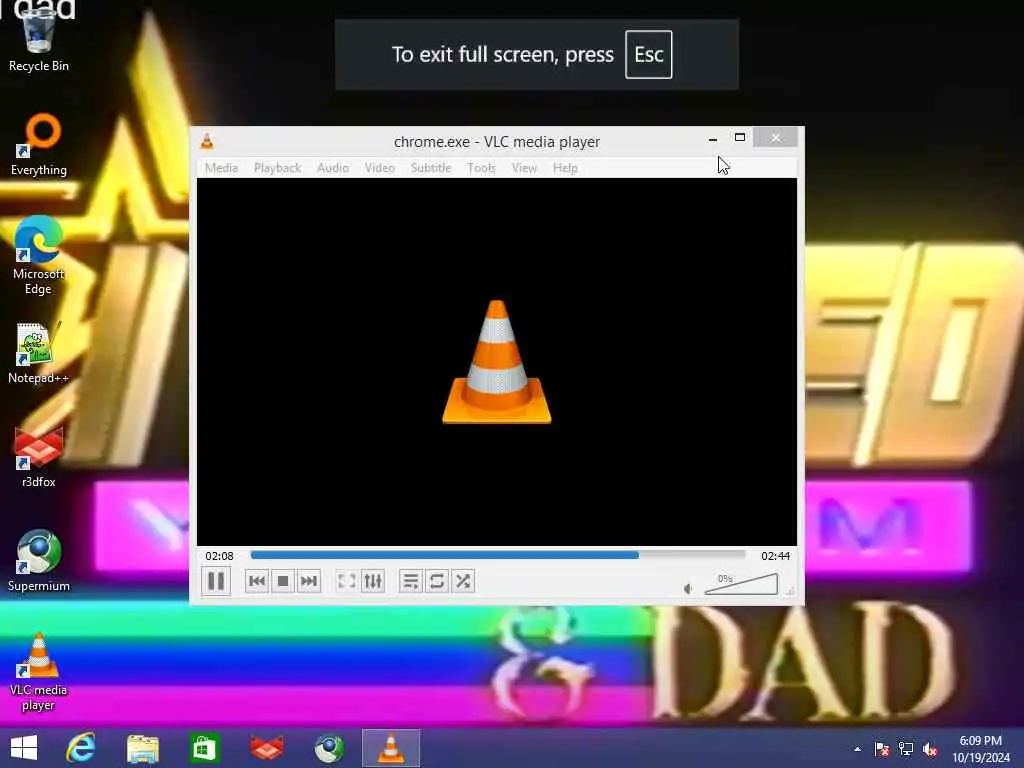Viewport: 1024px width, 768px height.
Task: Open the Help menu
Action: coord(565,168)
